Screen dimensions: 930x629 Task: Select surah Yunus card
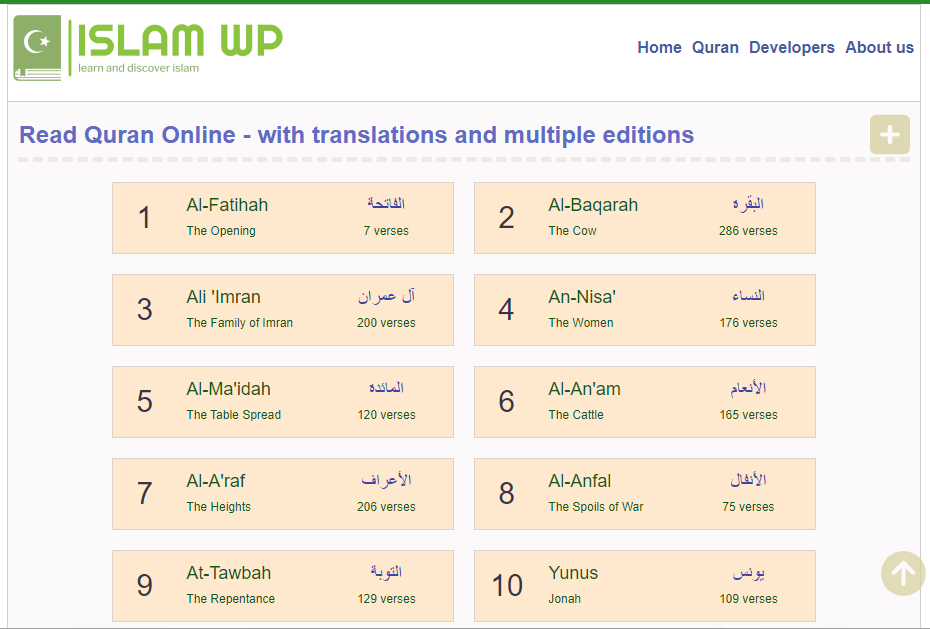(644, 586)
